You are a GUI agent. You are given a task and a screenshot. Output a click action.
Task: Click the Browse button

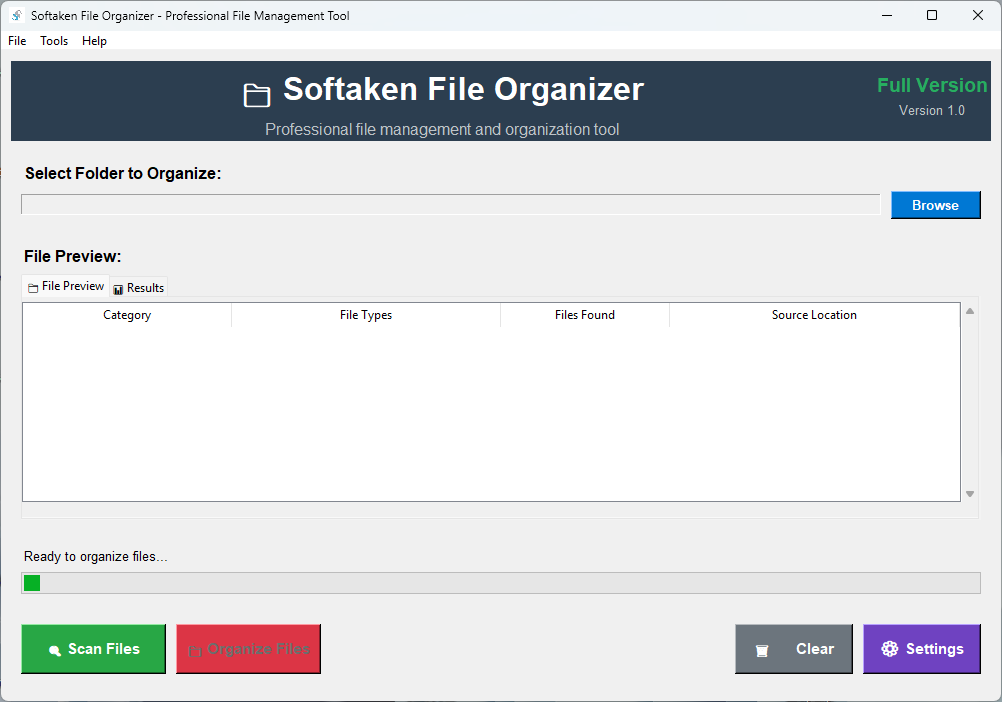coord(936,205)
